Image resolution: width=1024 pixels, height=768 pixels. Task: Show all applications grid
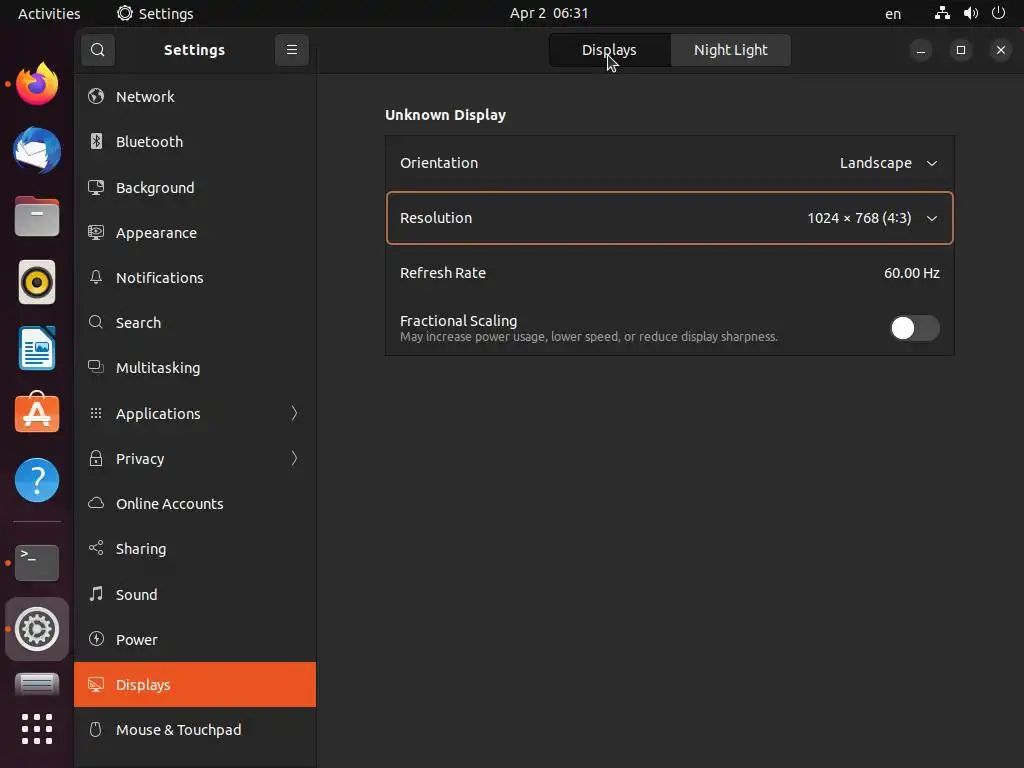[x=37, y=728]
